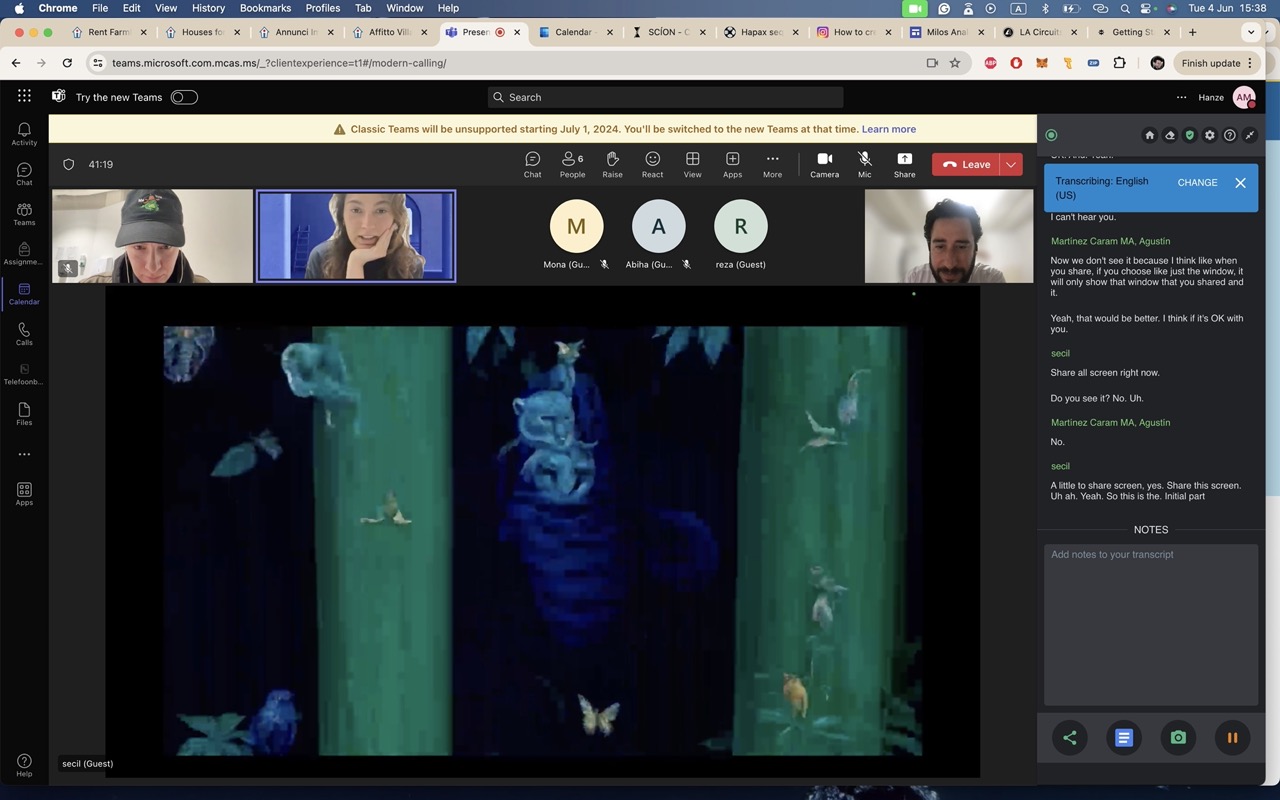
Task: Click CHANGE transcription language
Action: (1197, 183)
